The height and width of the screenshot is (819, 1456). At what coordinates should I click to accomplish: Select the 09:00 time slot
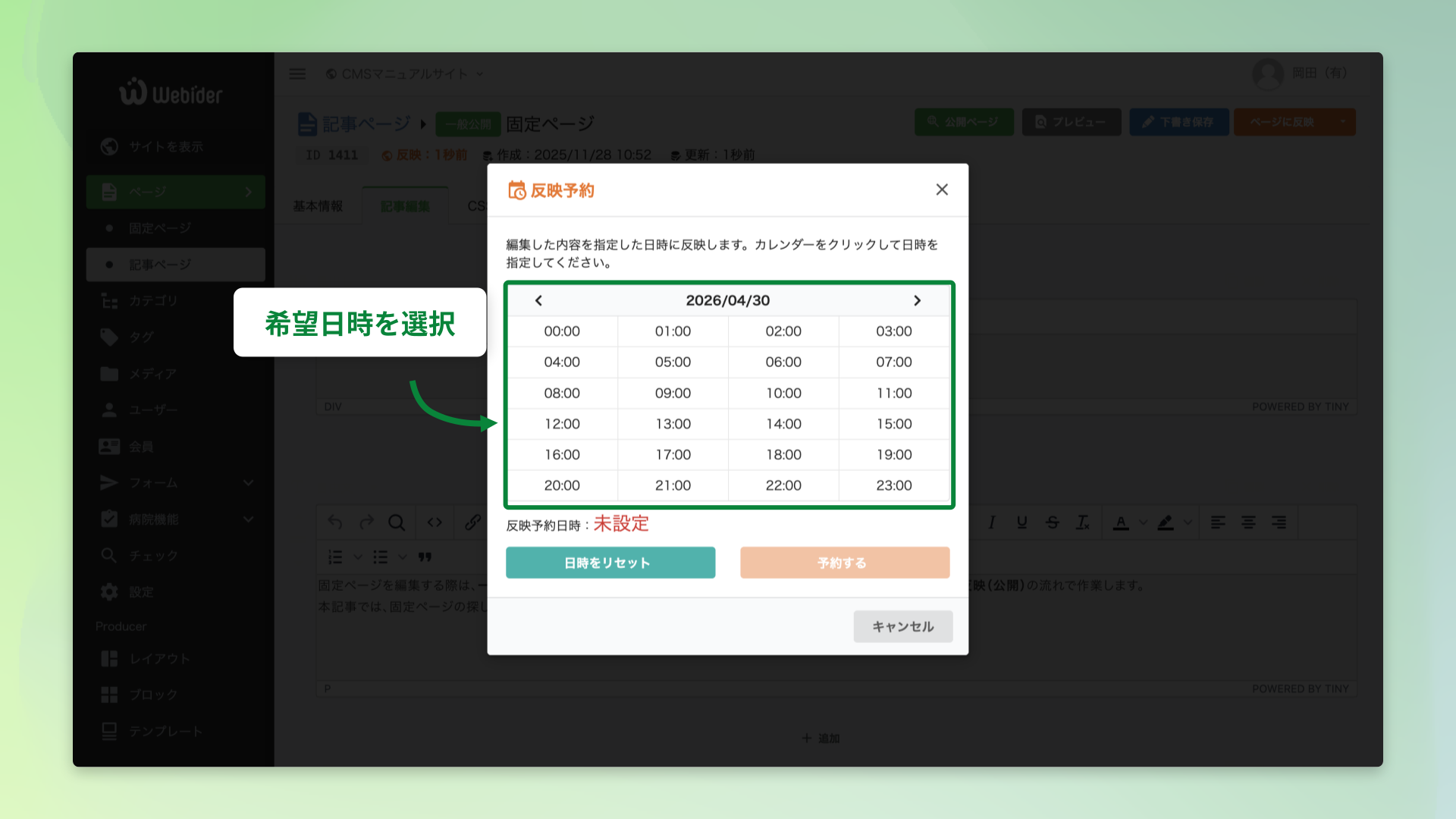[x=673, y=393]
